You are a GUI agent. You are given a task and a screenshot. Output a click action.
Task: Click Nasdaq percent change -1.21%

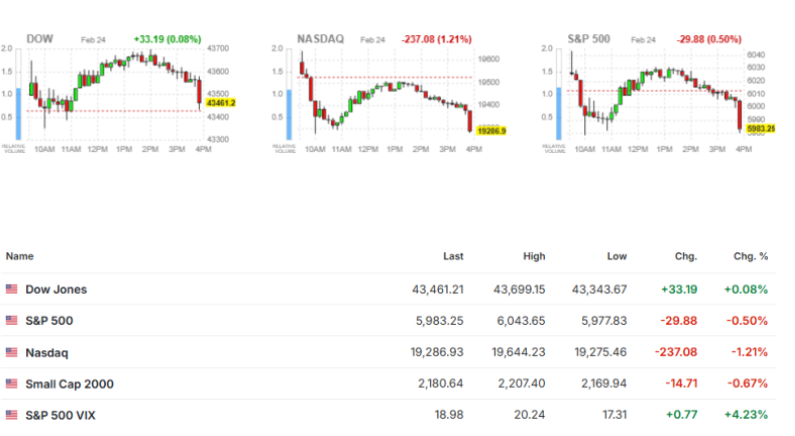click(749, 352)
